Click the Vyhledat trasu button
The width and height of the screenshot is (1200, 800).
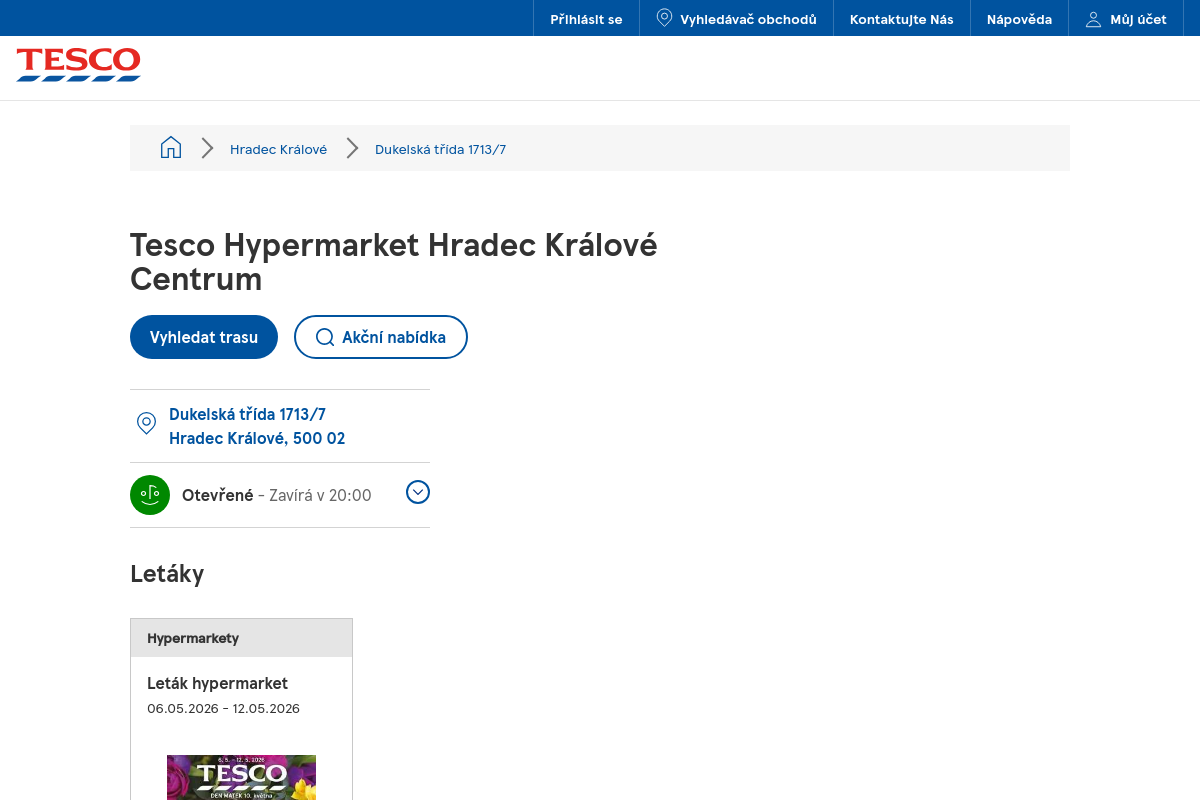click(x=204, y=337)
